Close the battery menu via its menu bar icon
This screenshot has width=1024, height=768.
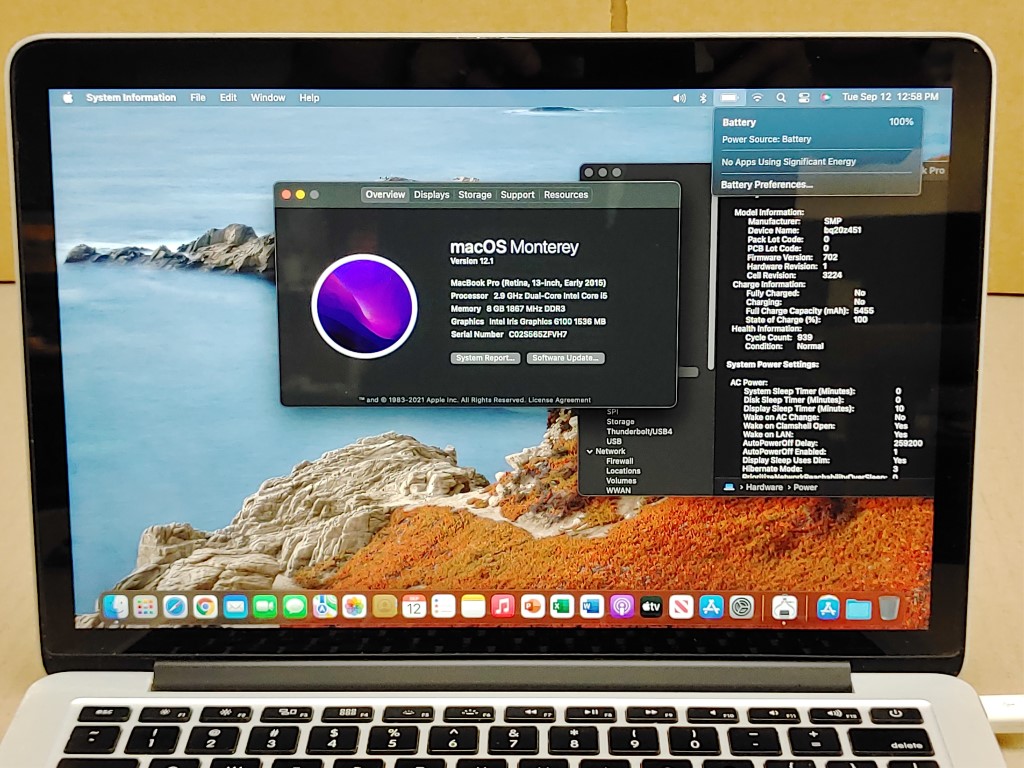pos(729,97)
